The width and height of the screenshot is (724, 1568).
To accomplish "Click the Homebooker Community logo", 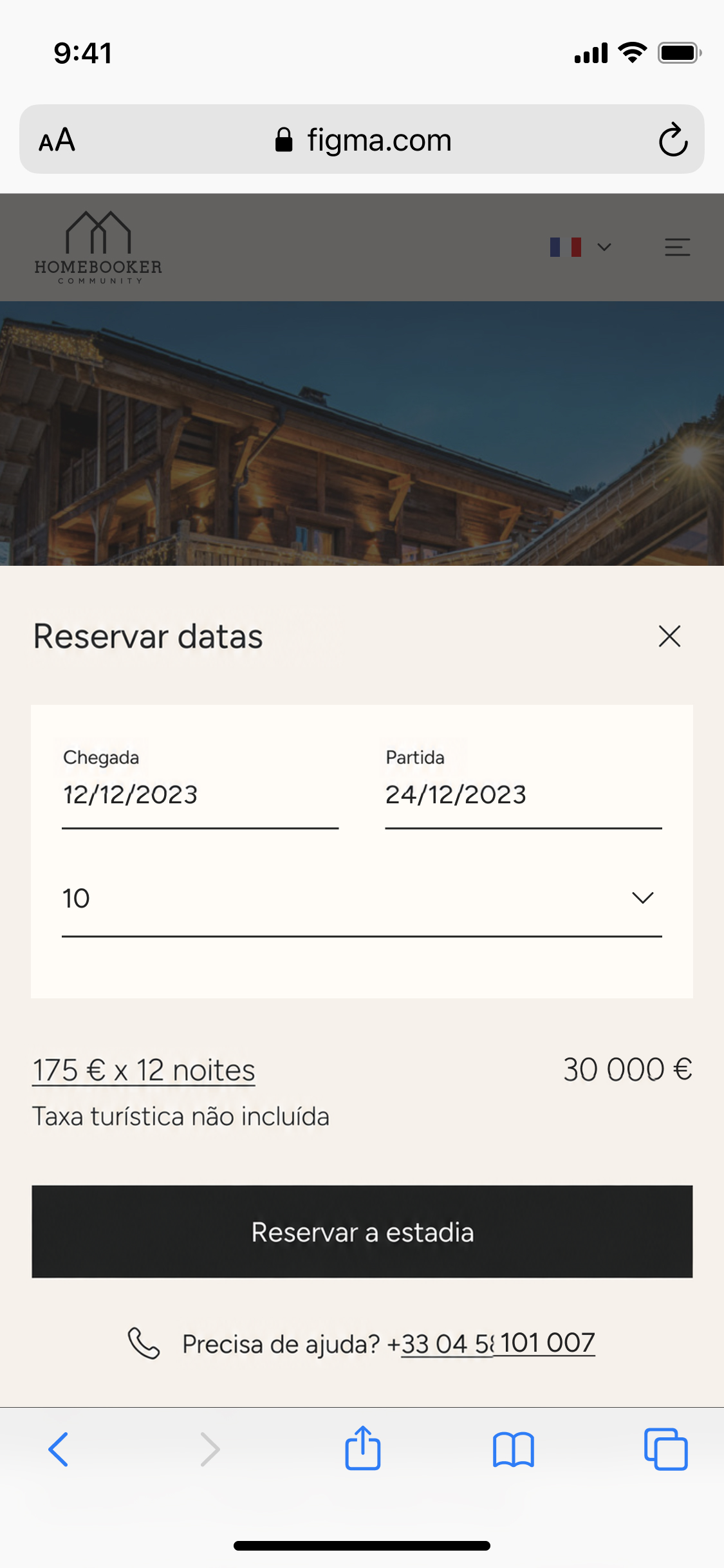I will [x=98, y=248].
